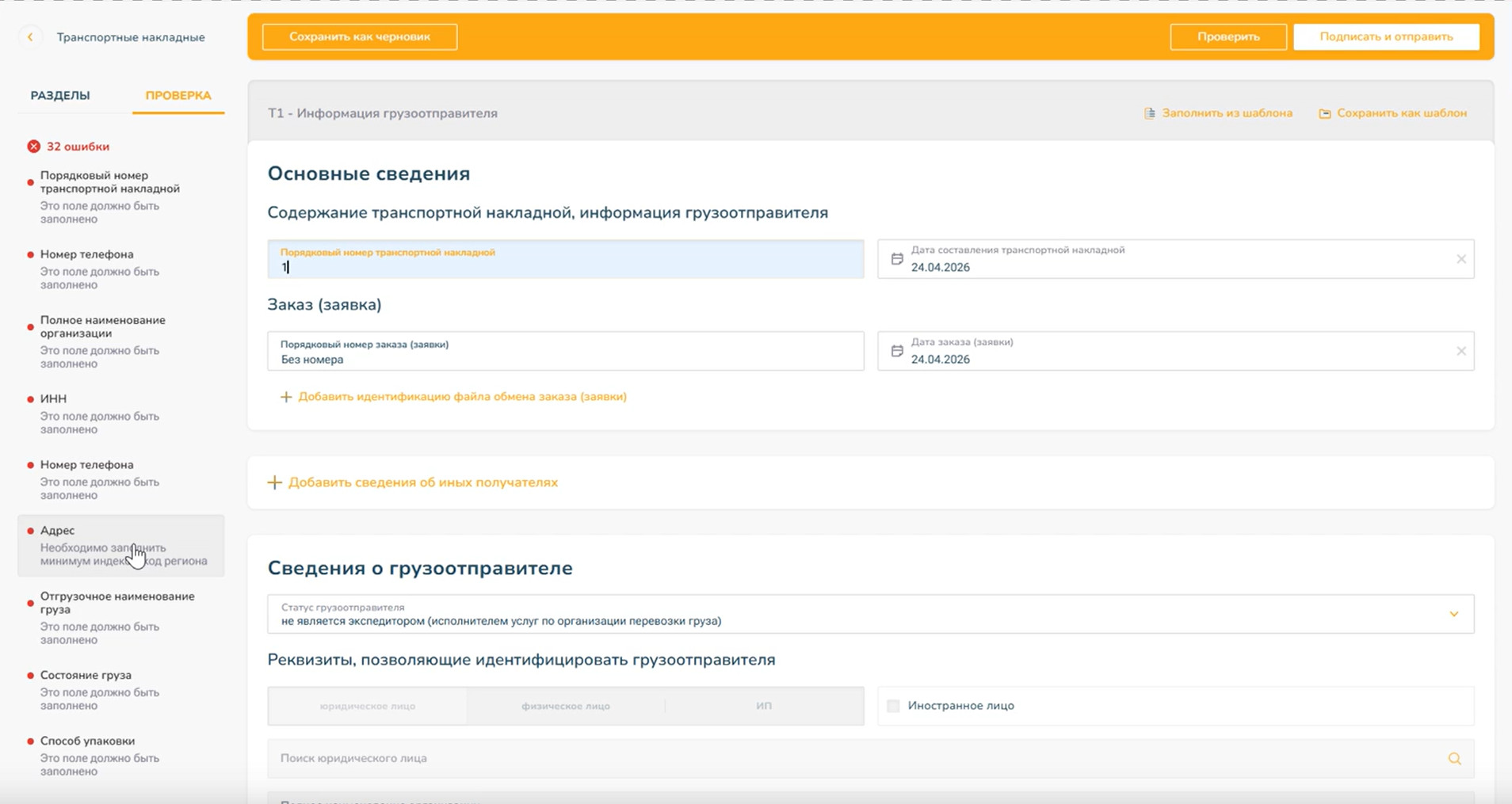
Task: Click the plus icon for Добавить сведения об иных получателях
Action: point(274,482)
